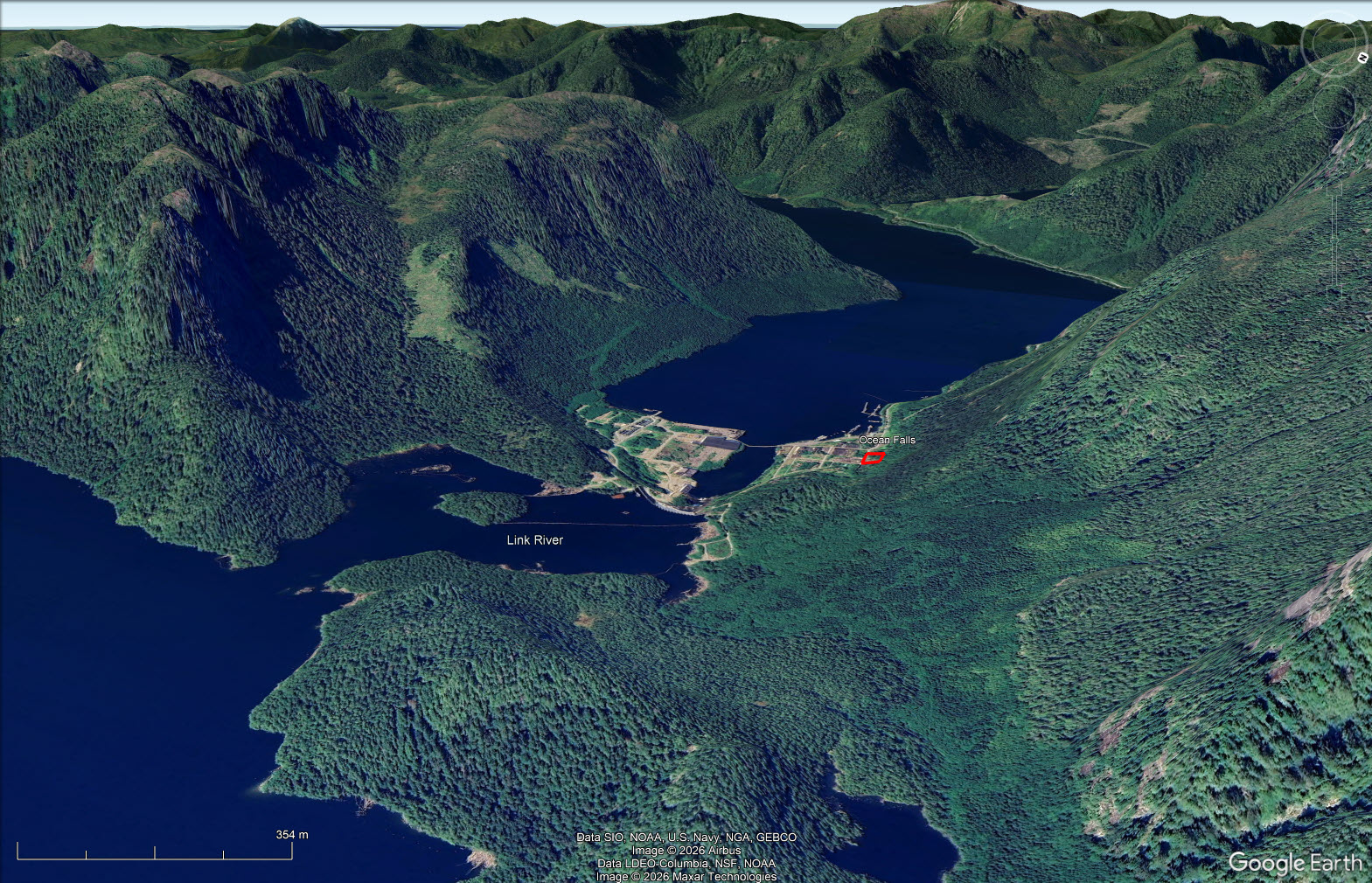Click the Google Earth logo
The image size is (1372, 883).
click(x=1294, y=863)
